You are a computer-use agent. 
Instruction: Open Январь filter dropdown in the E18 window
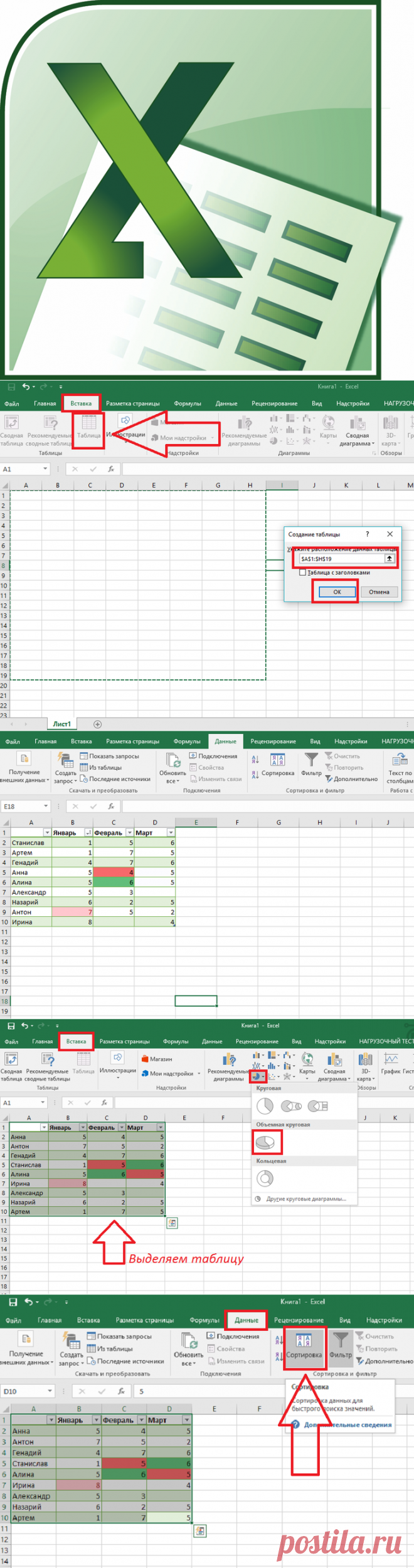[88, 833]
